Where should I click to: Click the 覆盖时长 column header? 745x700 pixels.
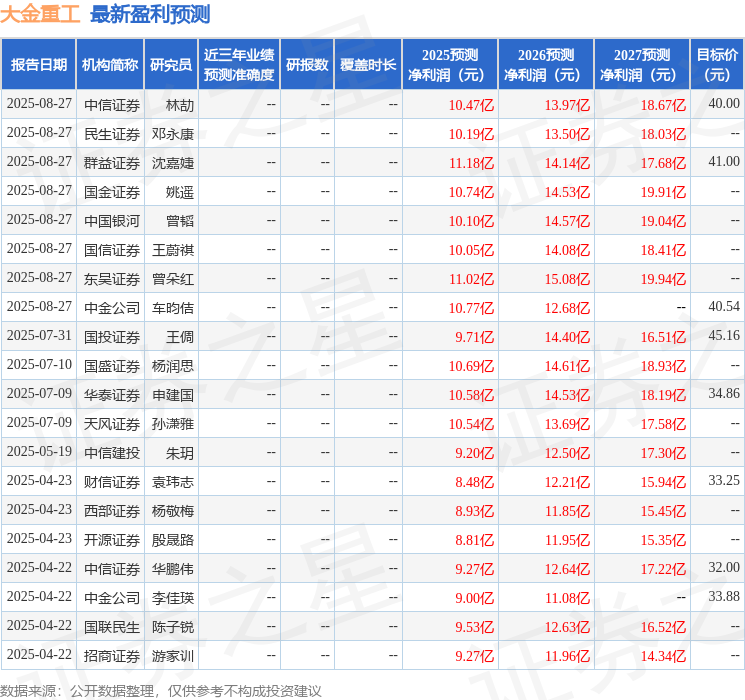pyautogui.click(x=368, y=65)
